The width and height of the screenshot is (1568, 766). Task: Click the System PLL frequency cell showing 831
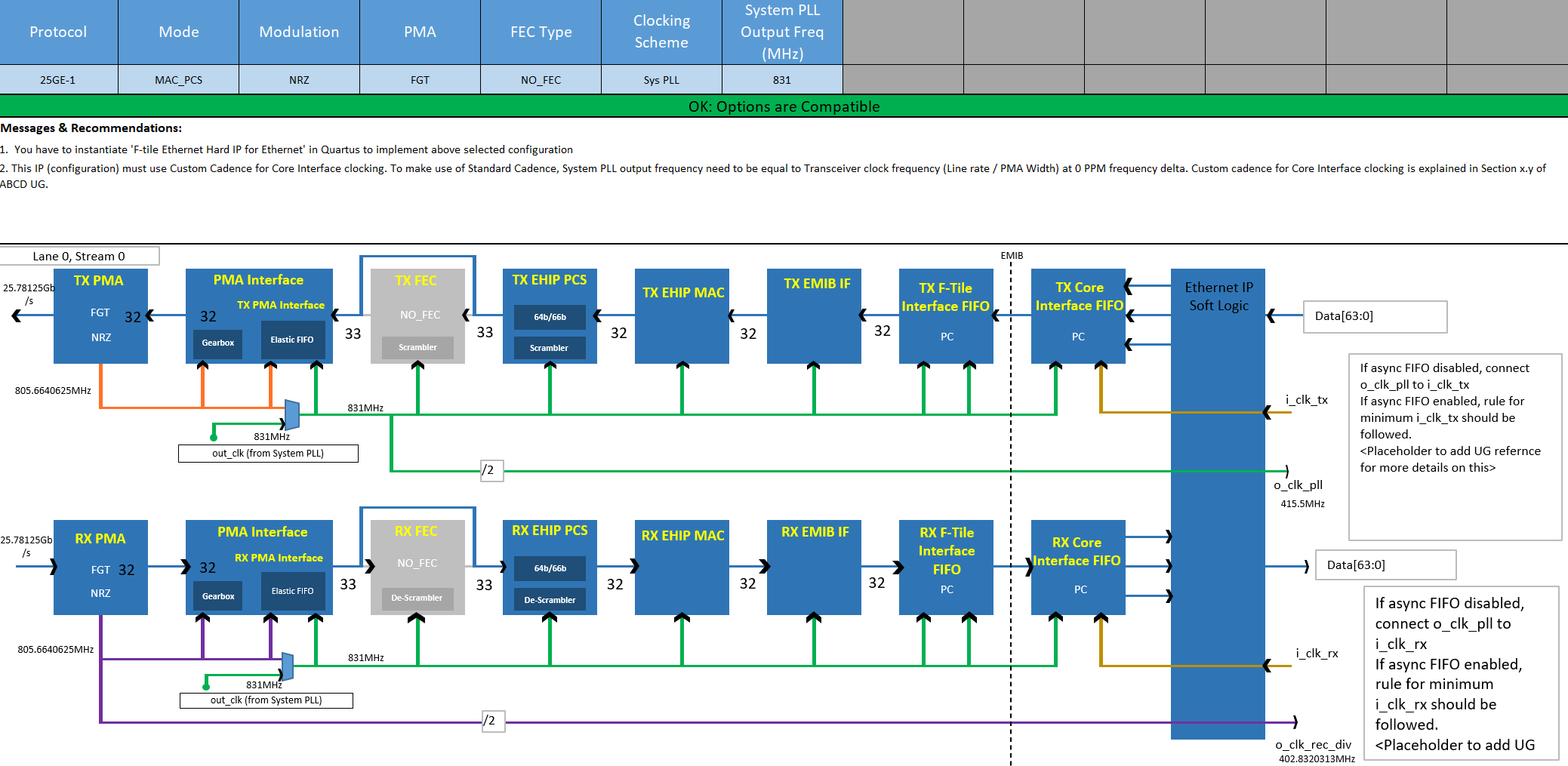(x=782, y=80)
